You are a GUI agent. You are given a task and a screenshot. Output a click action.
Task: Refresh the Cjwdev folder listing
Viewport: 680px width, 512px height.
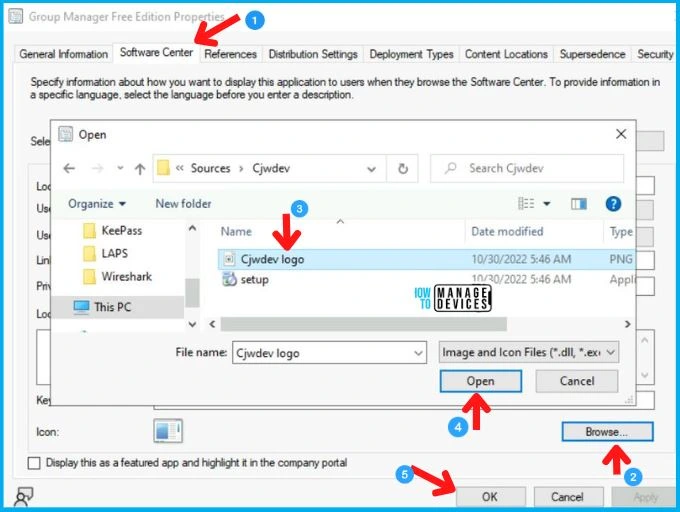click(x=403, y=168)
